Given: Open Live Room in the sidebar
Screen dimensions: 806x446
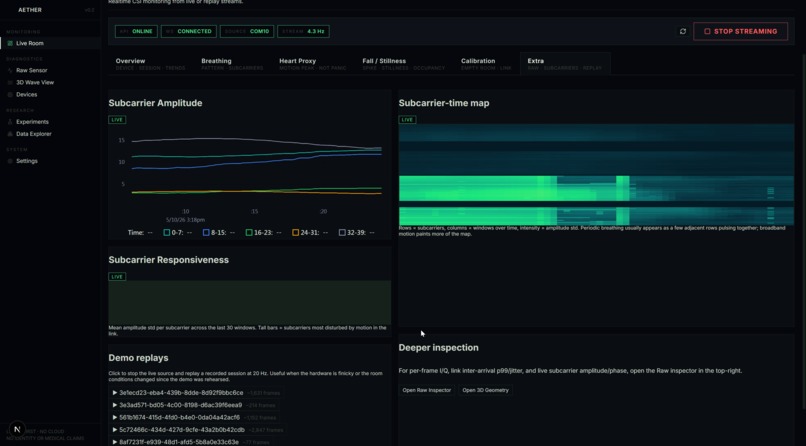Looking at the screenshot, I should (50, 43).
